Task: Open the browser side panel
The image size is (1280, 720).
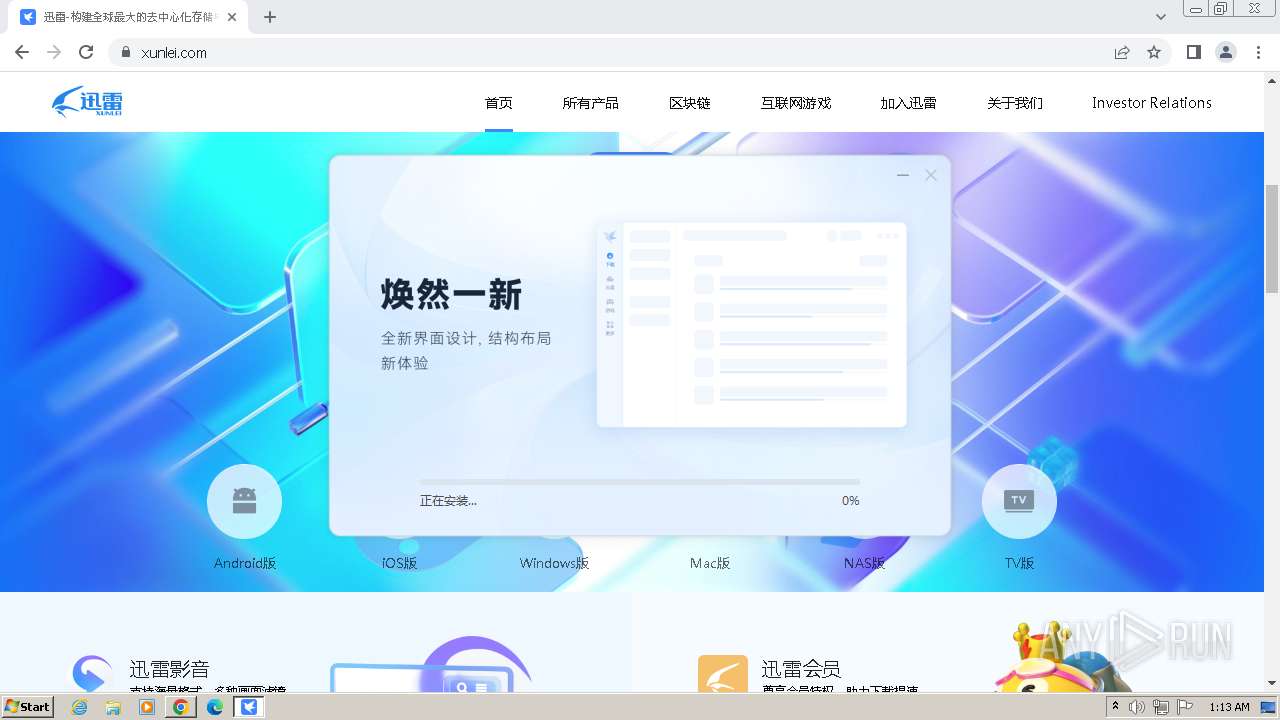Action: point(1193,52)
